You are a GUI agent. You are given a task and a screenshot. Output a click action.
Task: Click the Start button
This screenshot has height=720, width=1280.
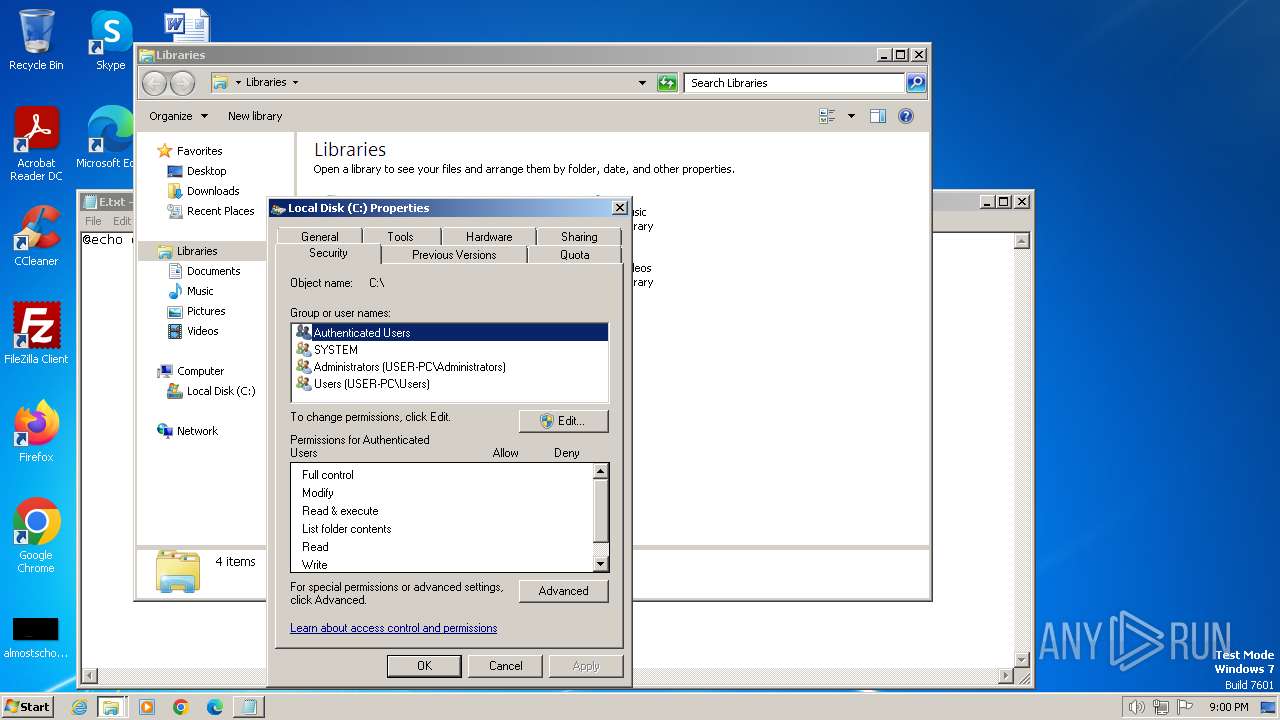28,707
